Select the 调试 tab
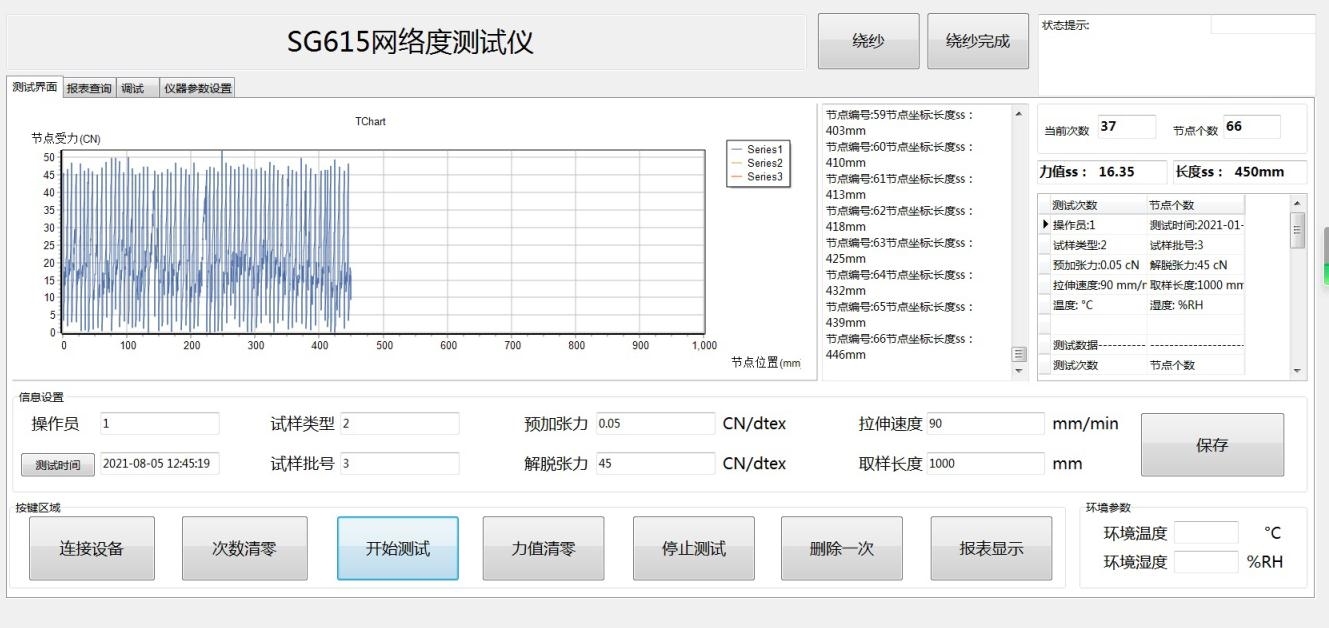The height and width of the screenshot is (628, 1329). point(133,88)
